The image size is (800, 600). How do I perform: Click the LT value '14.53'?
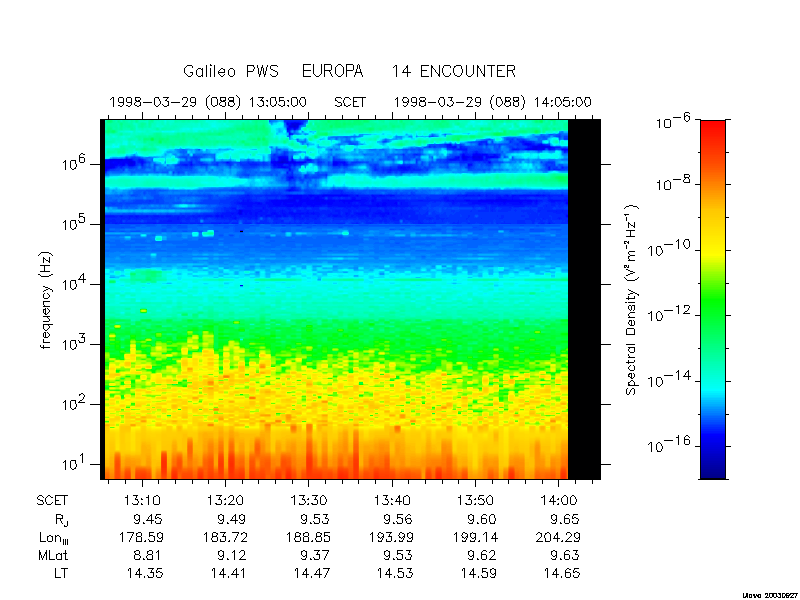[x=395, y=573]
